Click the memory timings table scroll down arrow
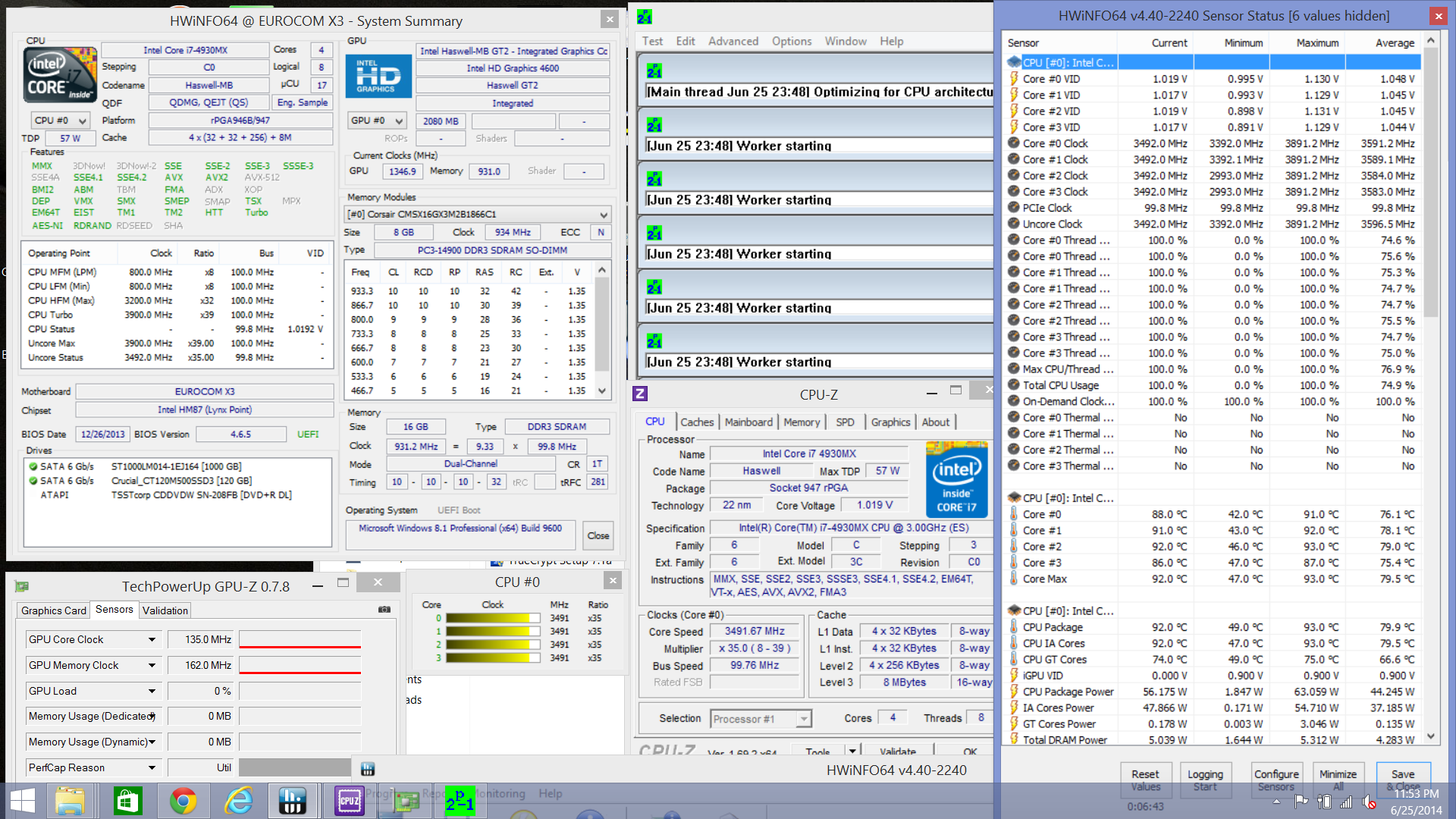1456x819 pixels. point(602,391)
